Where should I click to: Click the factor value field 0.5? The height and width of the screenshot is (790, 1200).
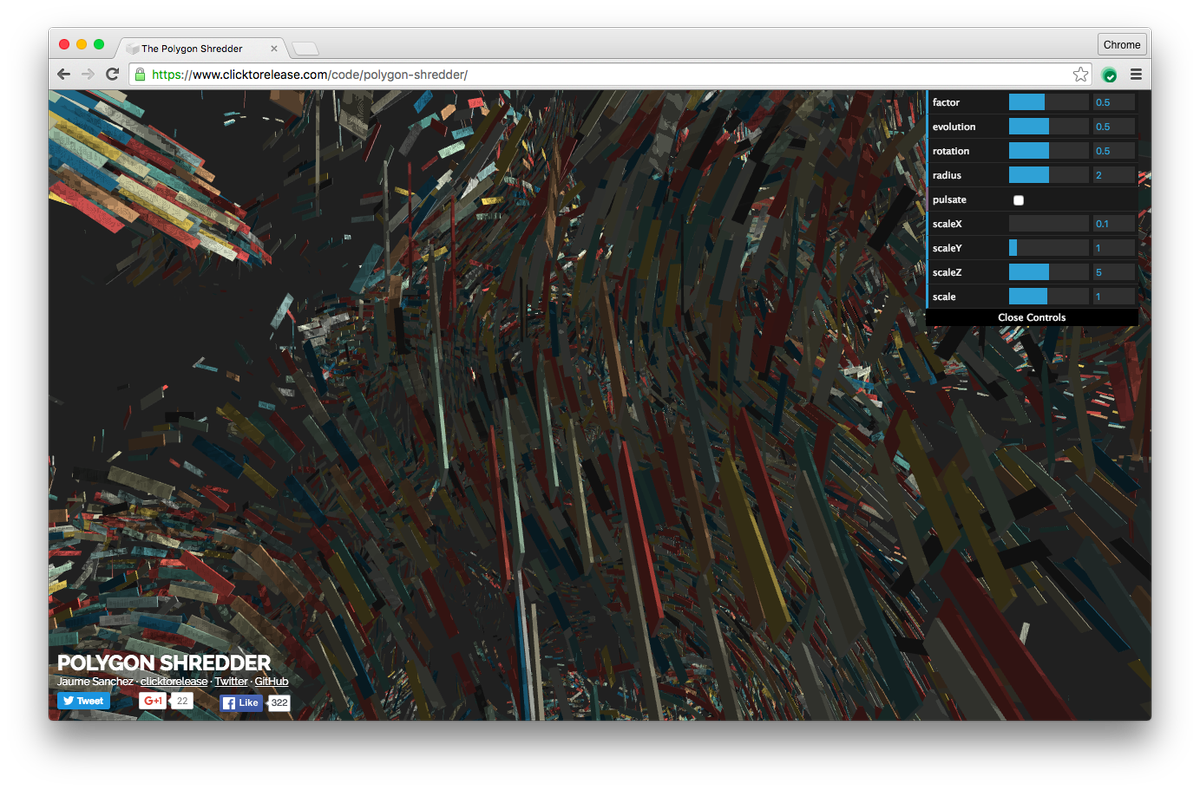coord(1114,102)
